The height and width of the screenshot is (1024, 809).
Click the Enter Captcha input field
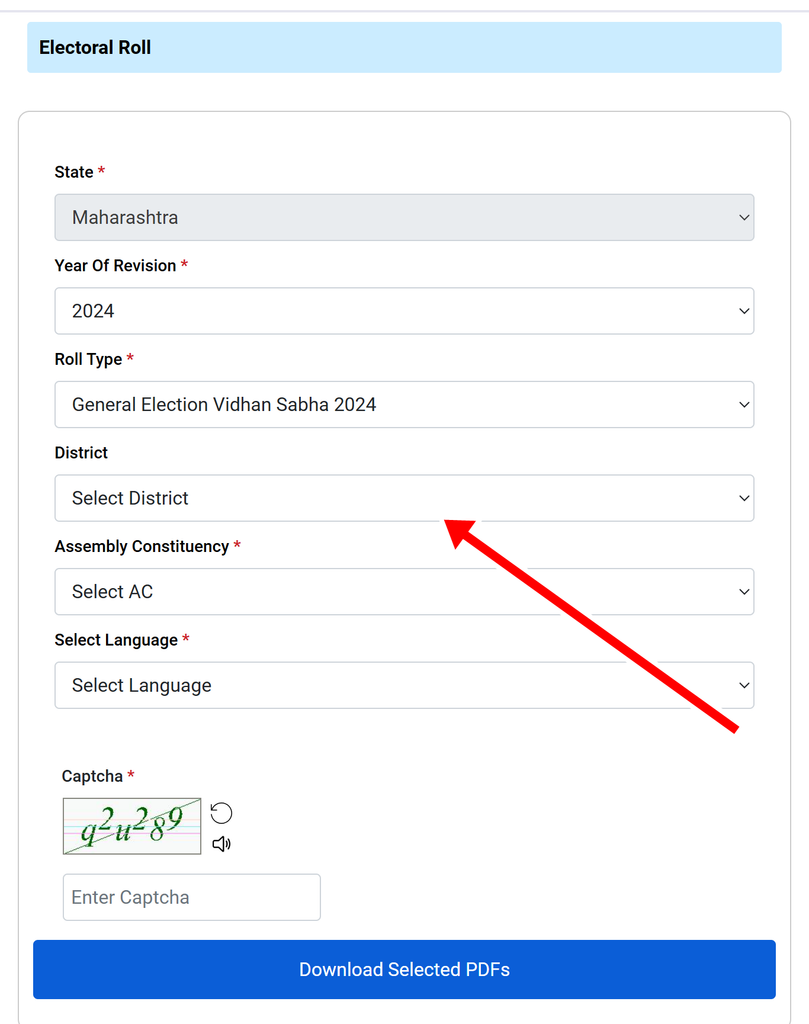(191, 897)
